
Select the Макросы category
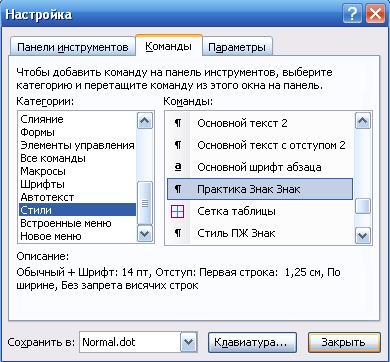tap(77, 171)
